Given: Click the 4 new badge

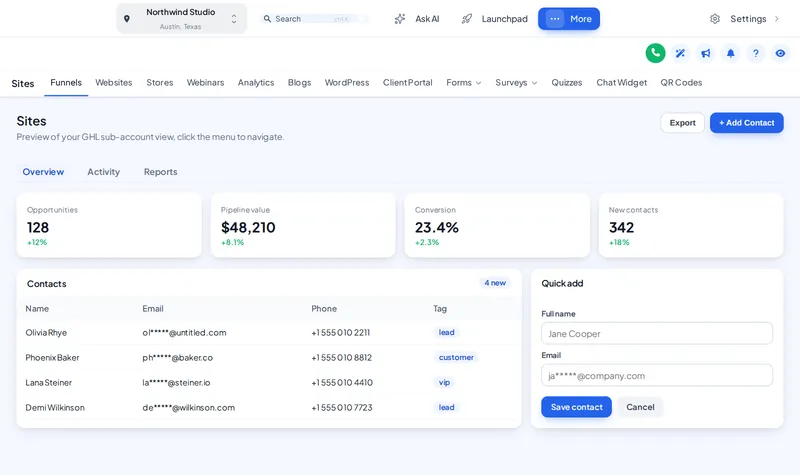Looking at the screenshot, I should pos(495,283).
